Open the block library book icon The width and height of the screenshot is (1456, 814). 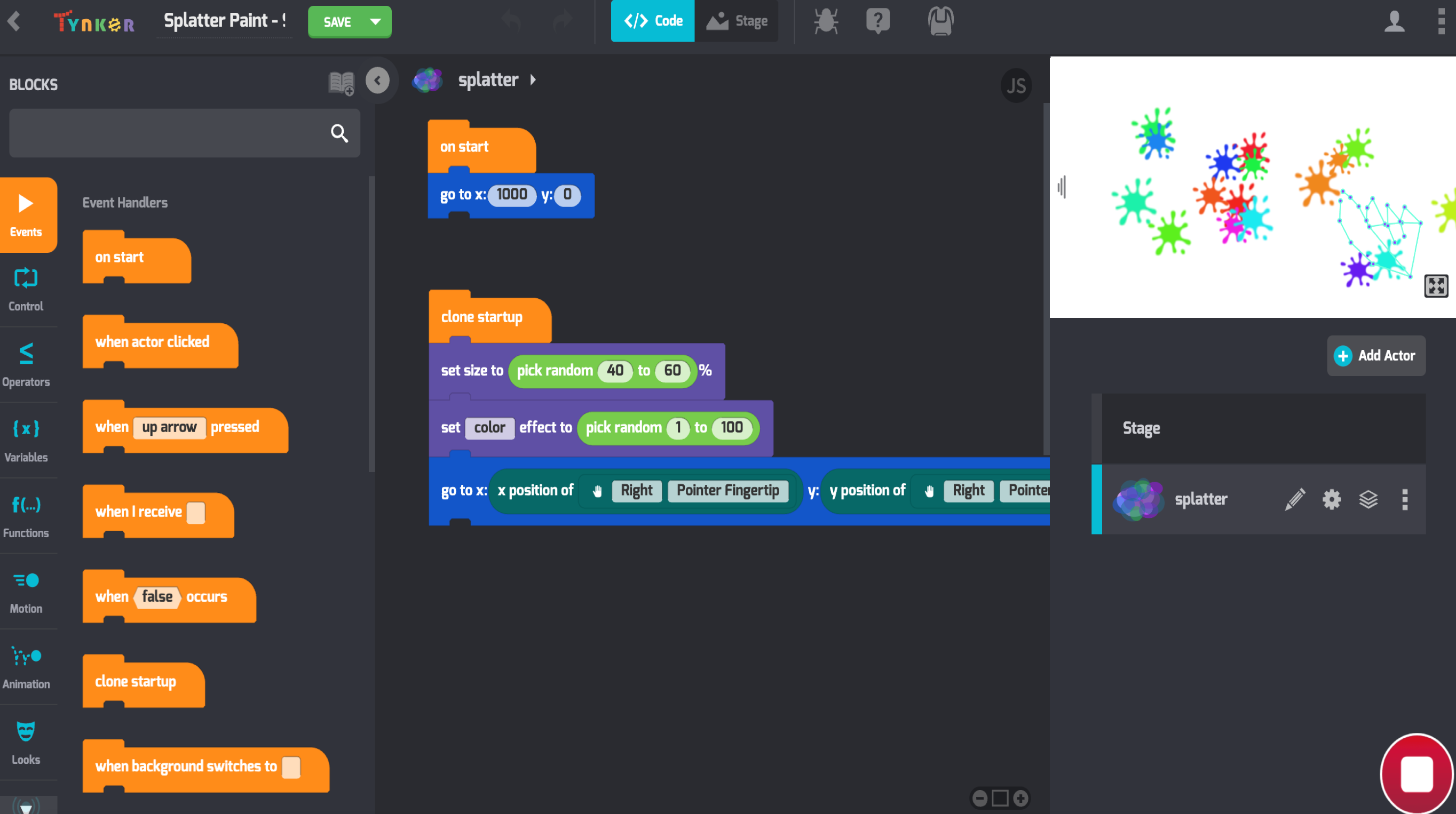pos(342,84)
